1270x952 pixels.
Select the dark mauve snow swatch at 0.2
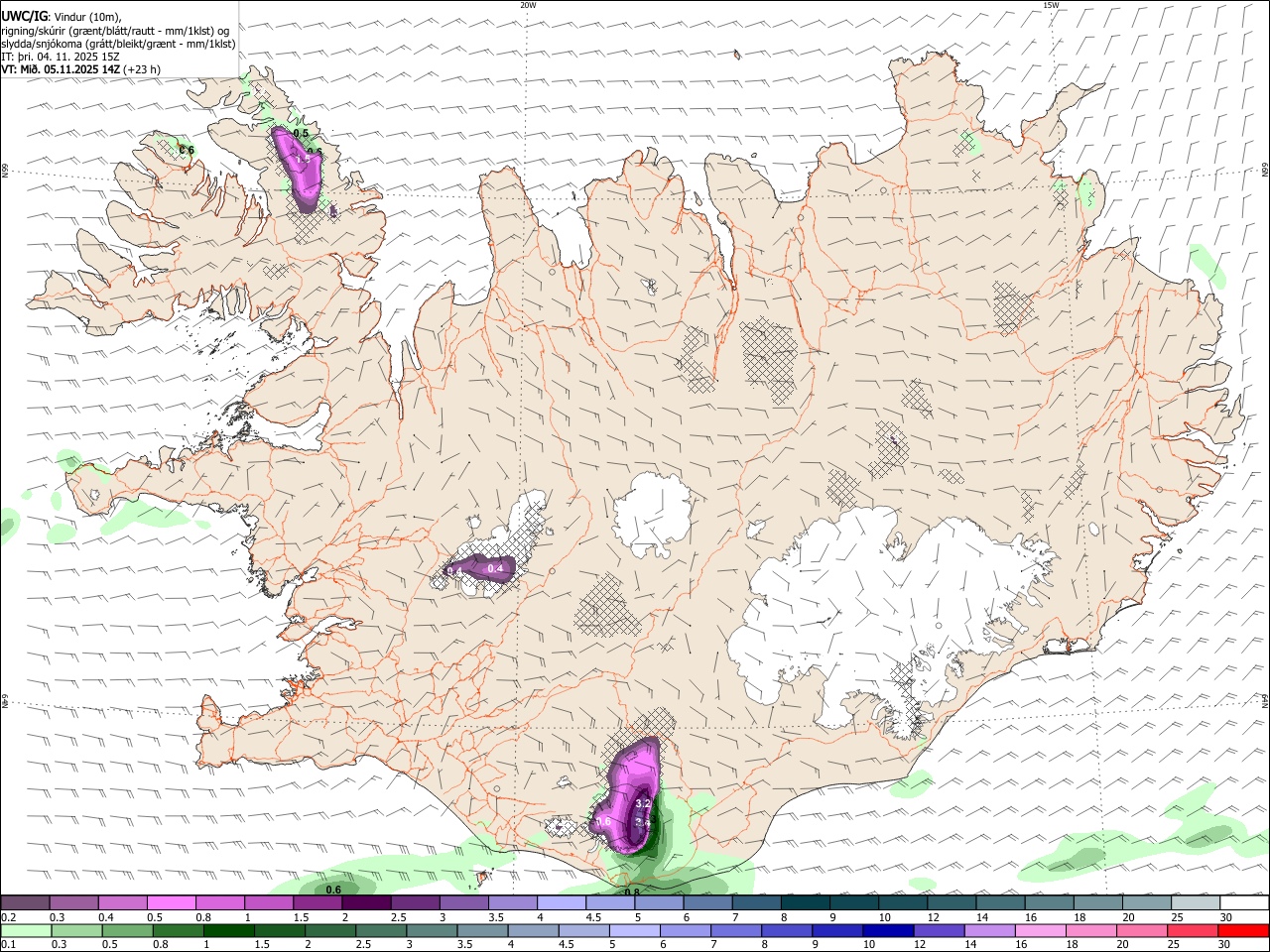[x=25, y=903]
